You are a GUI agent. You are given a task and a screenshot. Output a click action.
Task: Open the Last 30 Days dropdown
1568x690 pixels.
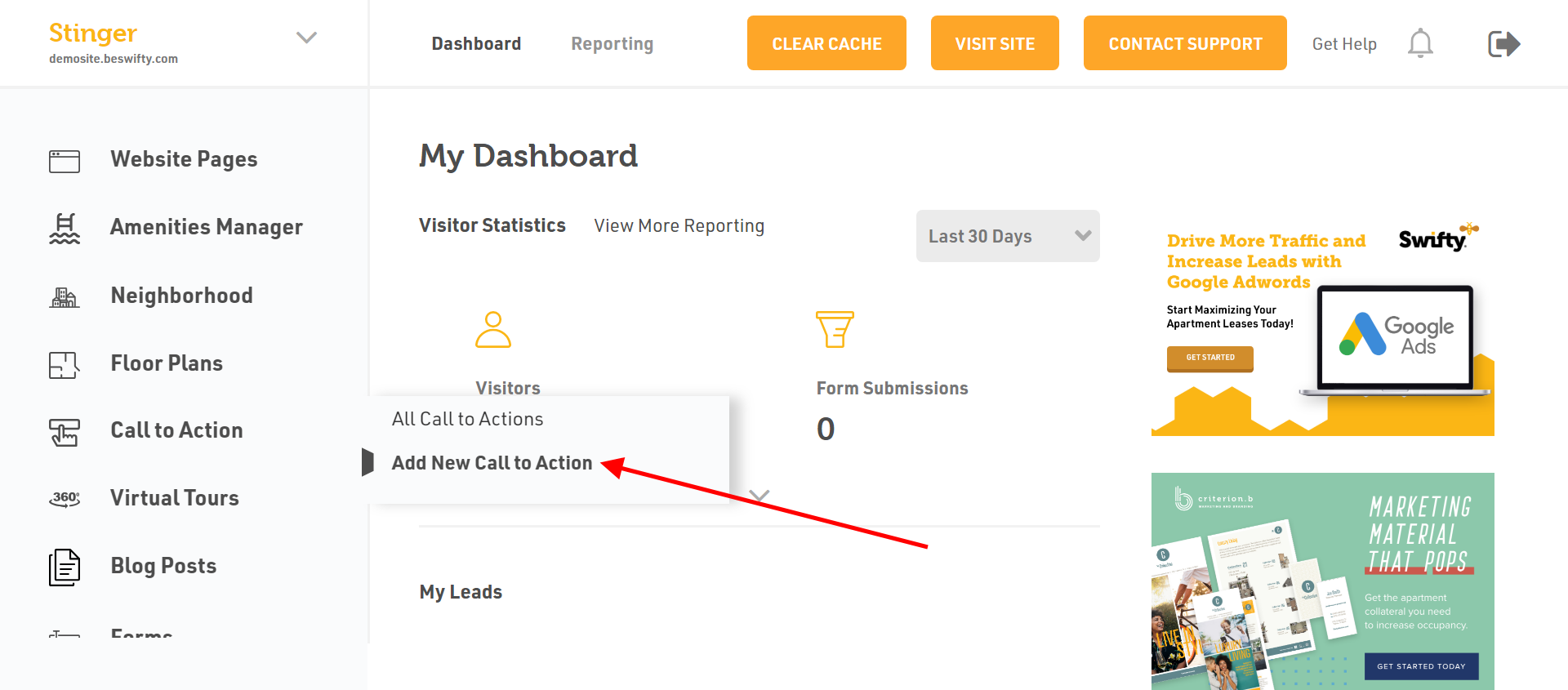tap(1008, 236)
